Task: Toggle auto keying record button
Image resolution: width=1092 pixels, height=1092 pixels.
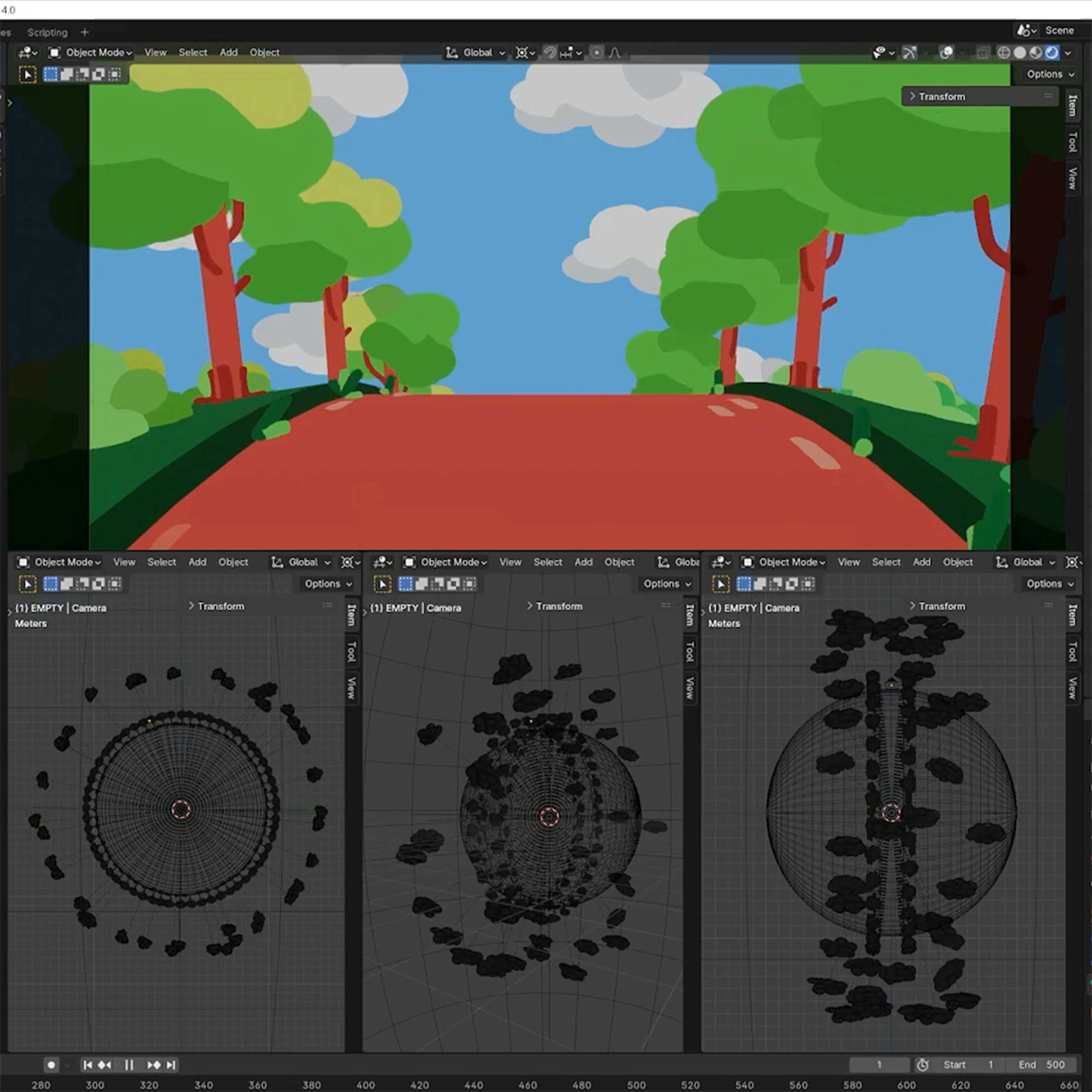Action: tap(51, 1065)
